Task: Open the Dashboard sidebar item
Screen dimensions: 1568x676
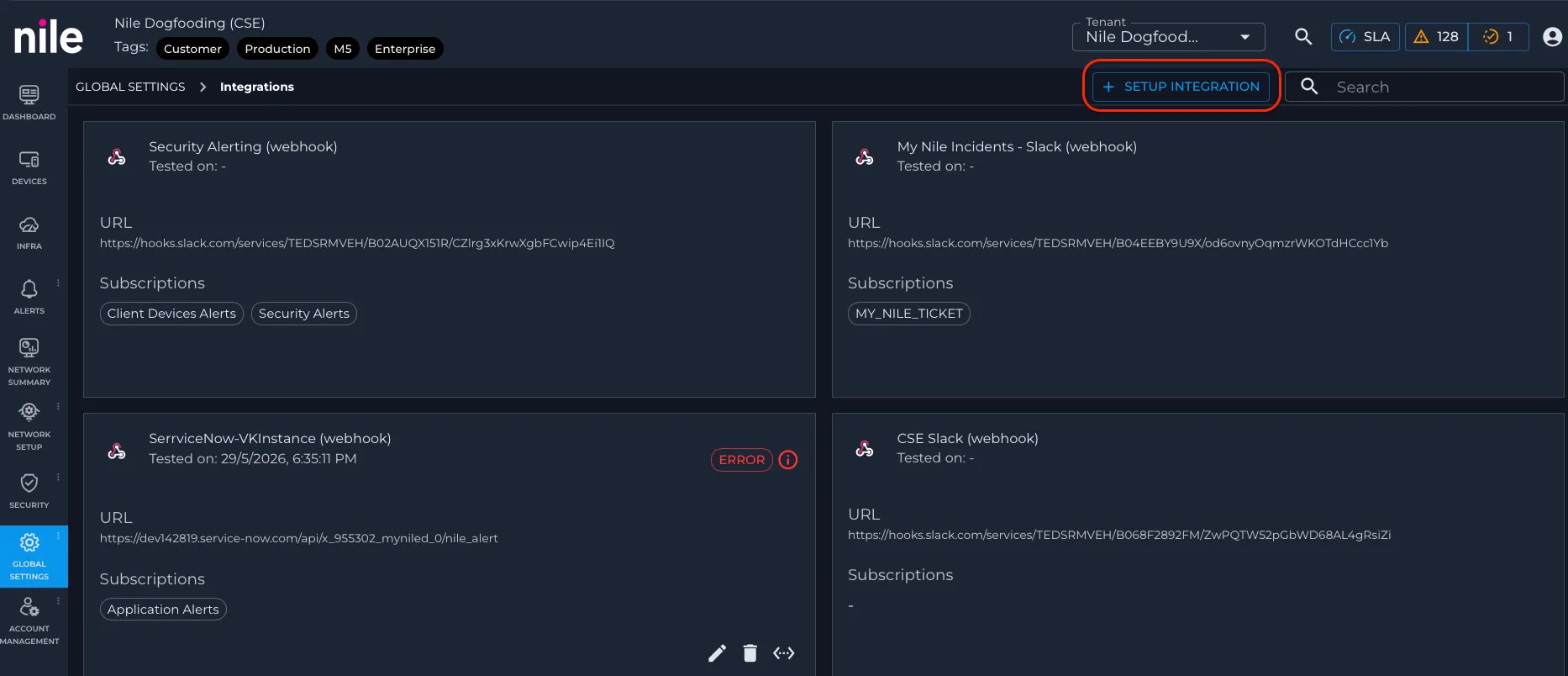Action: click(29, 103)
